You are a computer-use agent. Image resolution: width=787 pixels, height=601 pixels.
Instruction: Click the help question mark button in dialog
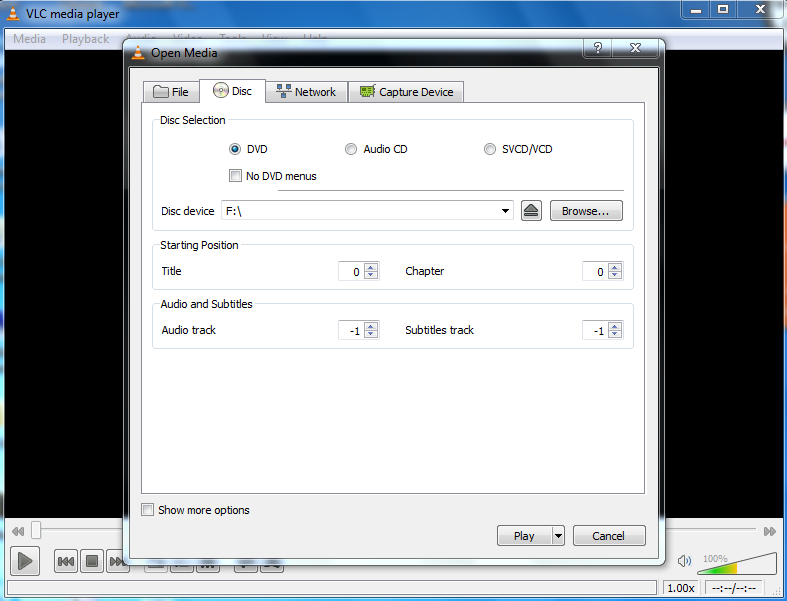(x=597, y=48)
